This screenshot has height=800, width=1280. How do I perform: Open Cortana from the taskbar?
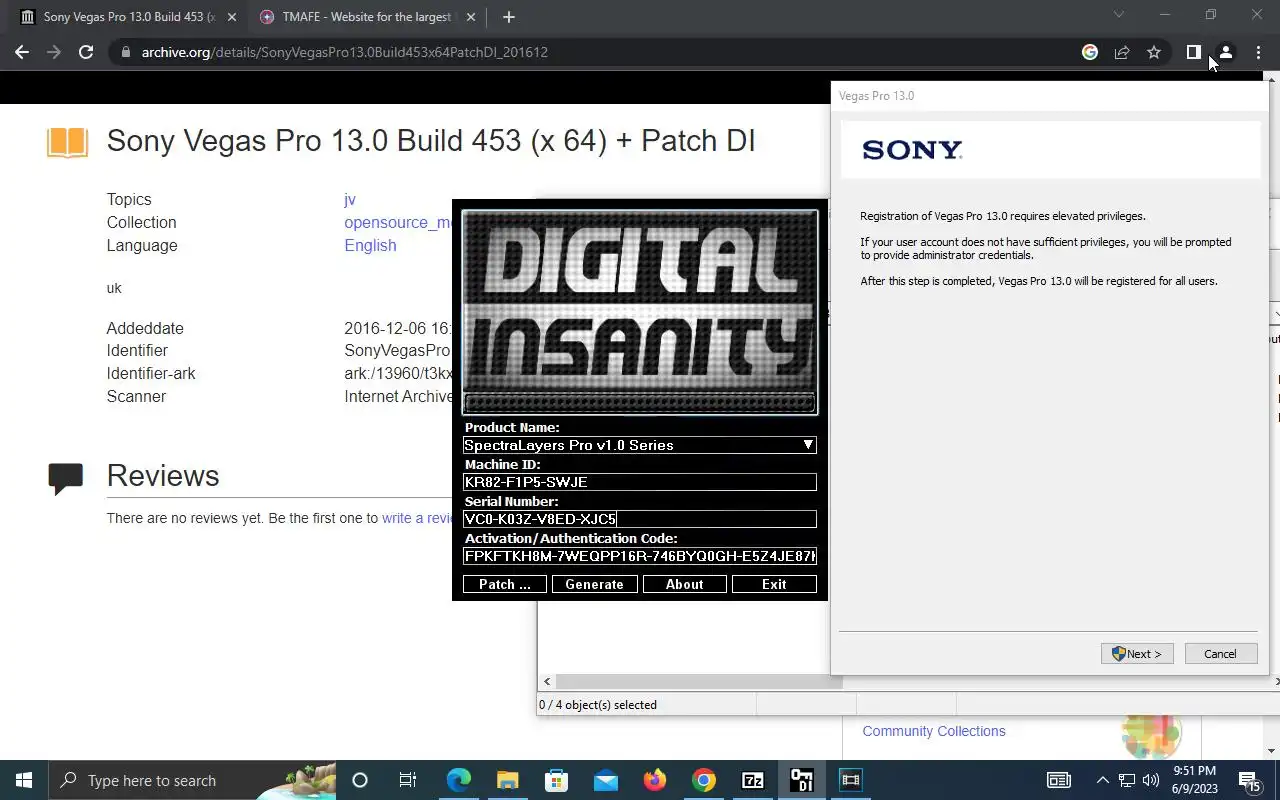click(360, 780)
